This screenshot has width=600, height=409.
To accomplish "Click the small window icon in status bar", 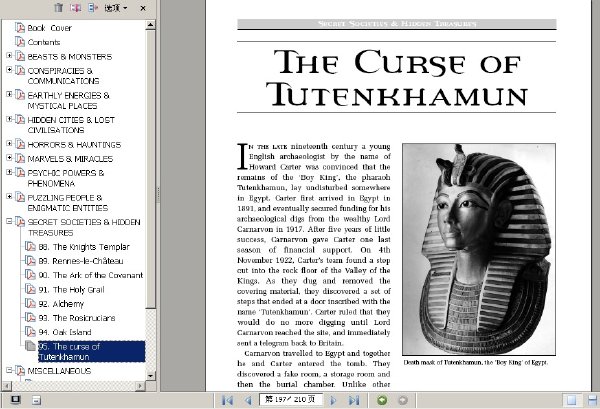I will (x=36, y=401).
